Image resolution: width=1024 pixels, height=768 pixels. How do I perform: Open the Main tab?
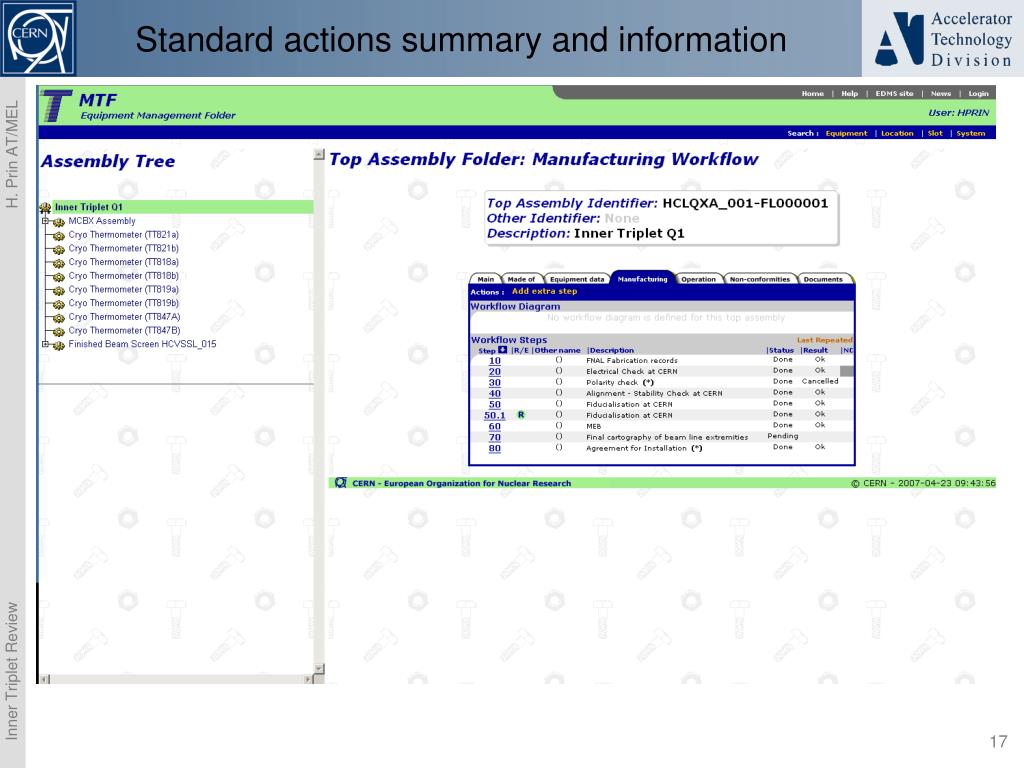485,279
